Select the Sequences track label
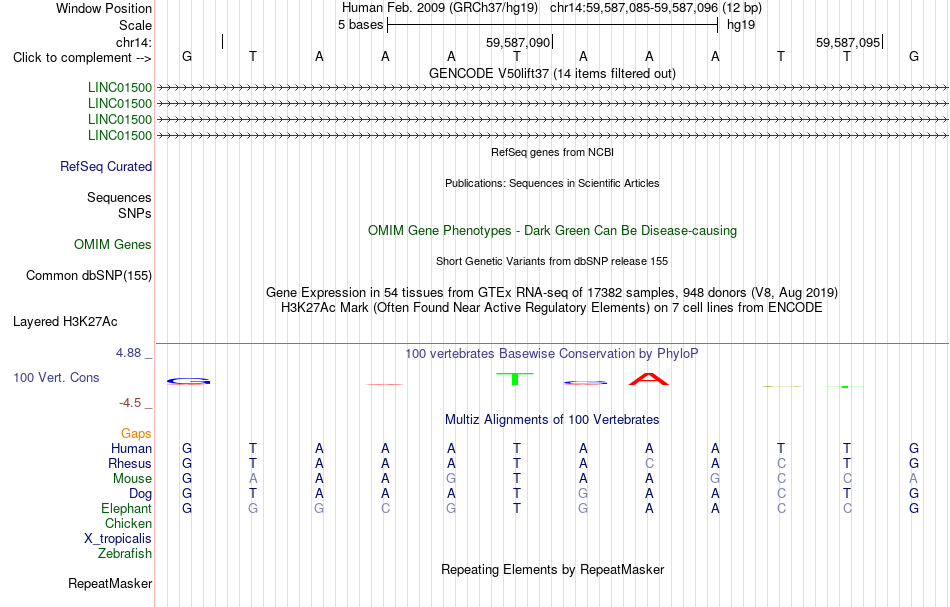This screenshot has height=607, width=950. tap(119, 197)
